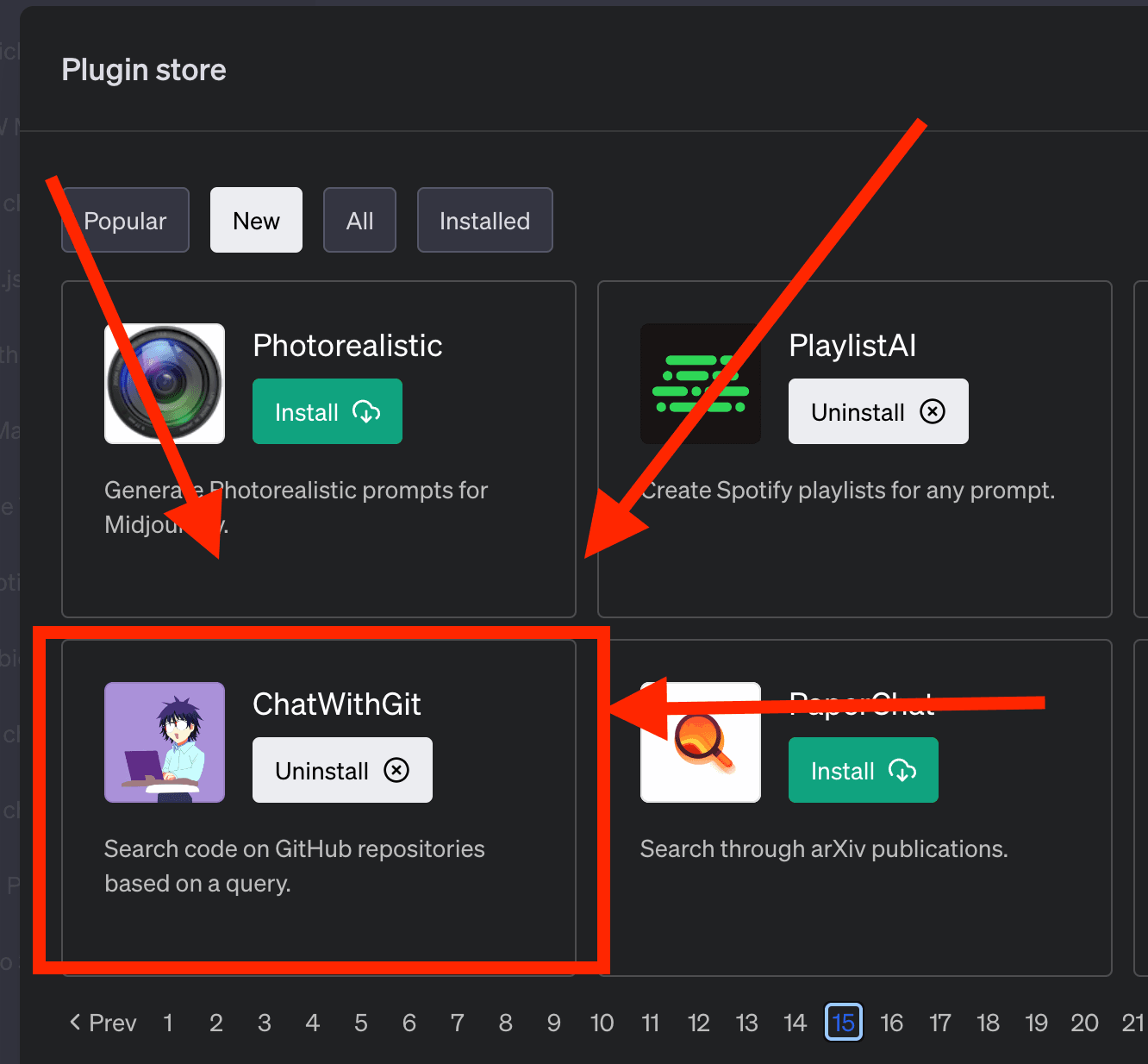Screen dimensions: 1148x1064
Task: Go to page 14
Action: click(795, 1023)
